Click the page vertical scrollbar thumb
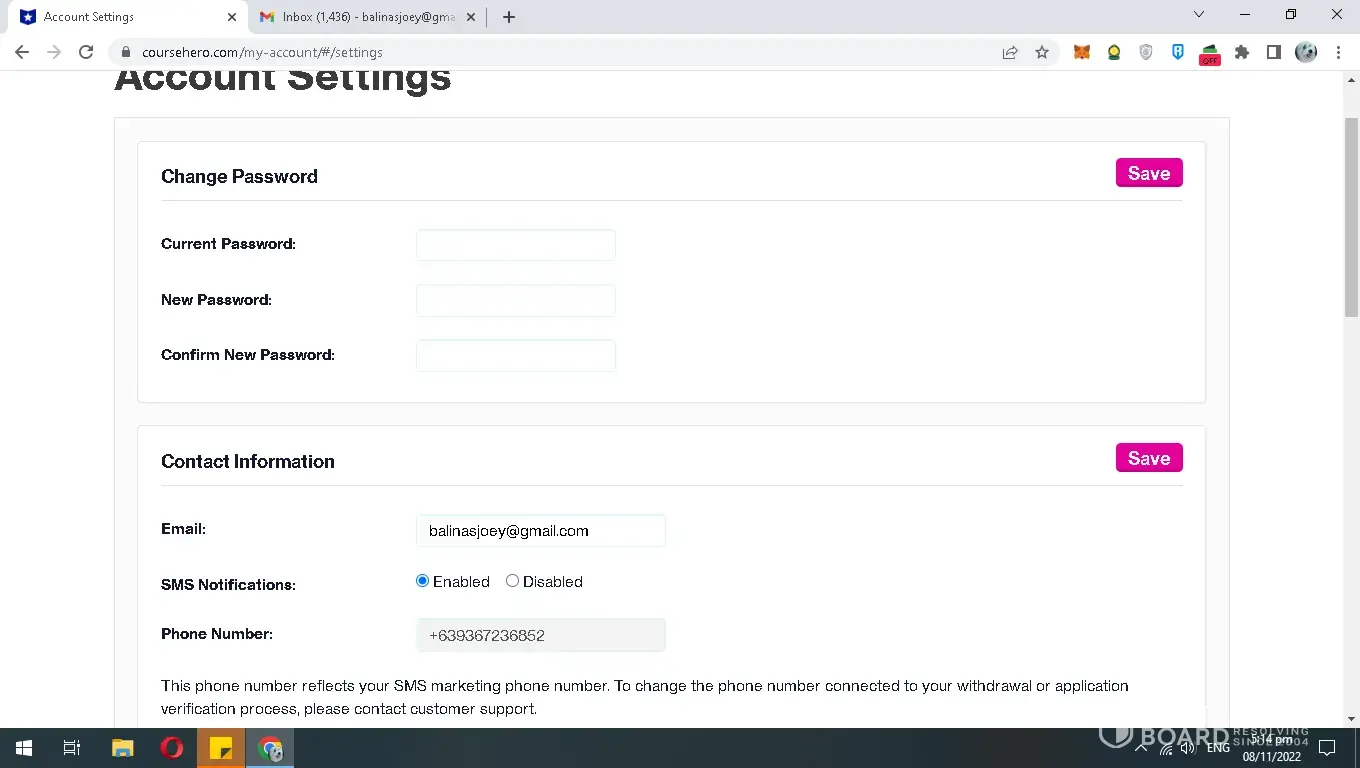1360x768 pixels. click(x=1351, y=217)
